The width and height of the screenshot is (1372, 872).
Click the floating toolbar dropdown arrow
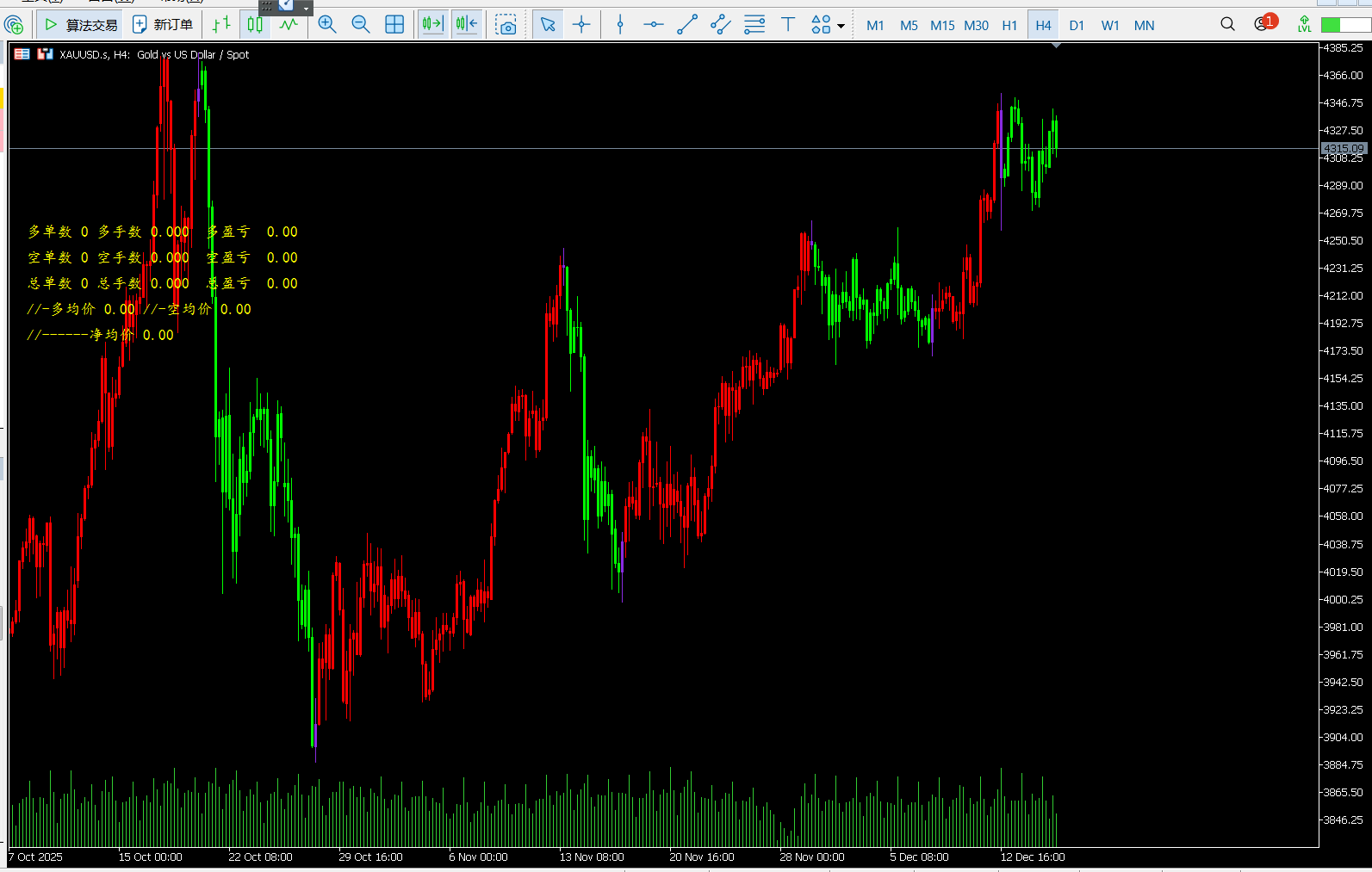point(306,8)
